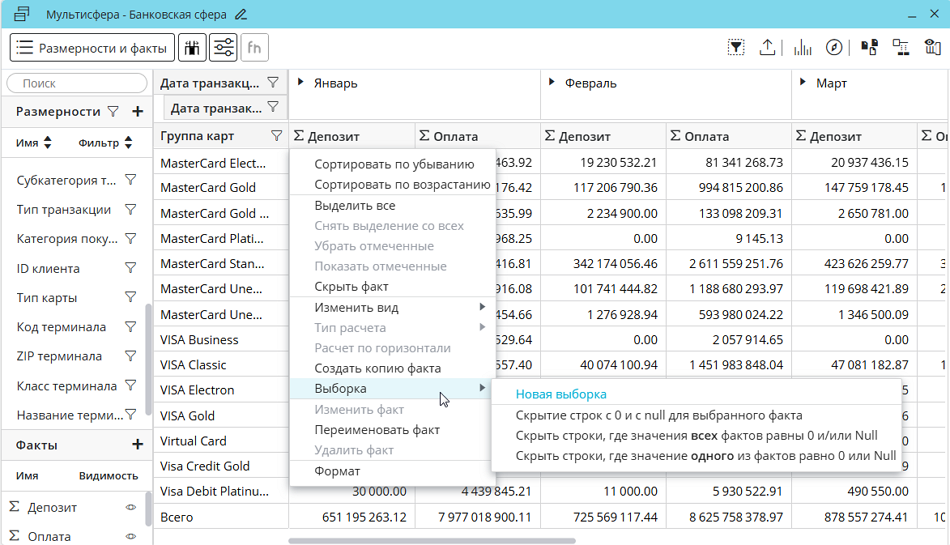Toggle the Размерности и факты panel button

pyautogui.click(x=92, y=47)
